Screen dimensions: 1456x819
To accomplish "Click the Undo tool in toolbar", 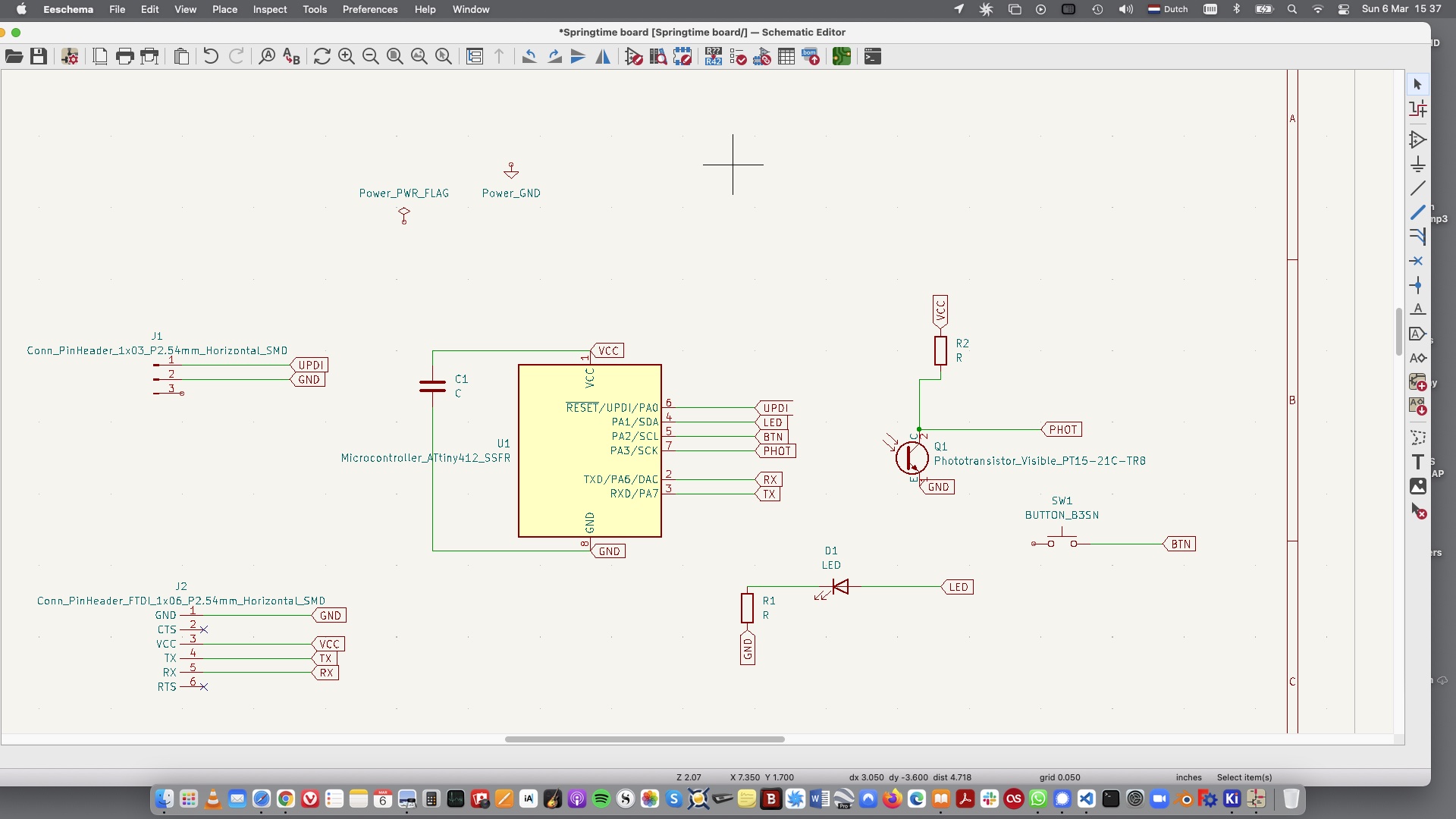I will (x=211, y=57).
